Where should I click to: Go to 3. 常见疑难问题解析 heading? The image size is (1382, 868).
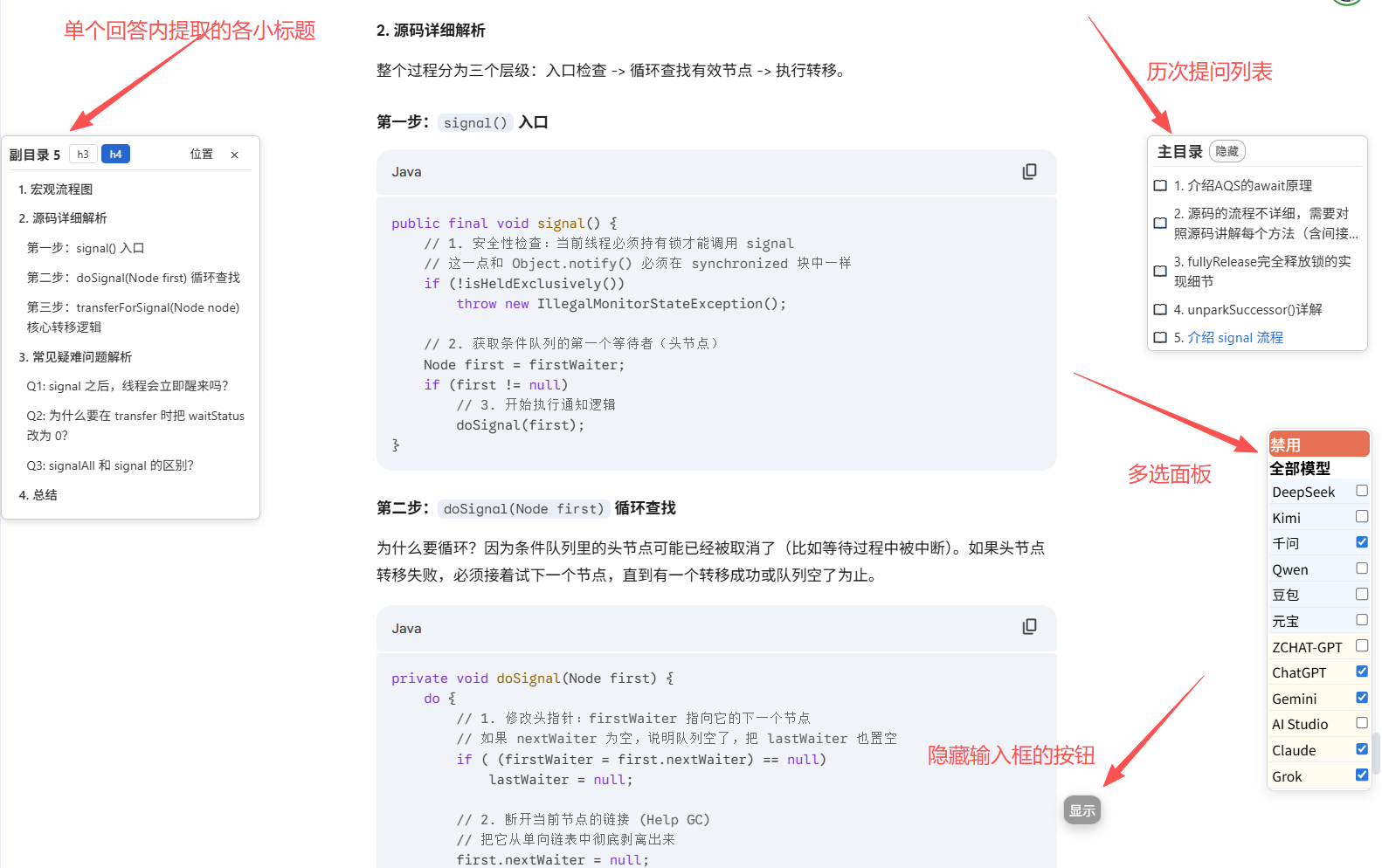click(75, 357)
